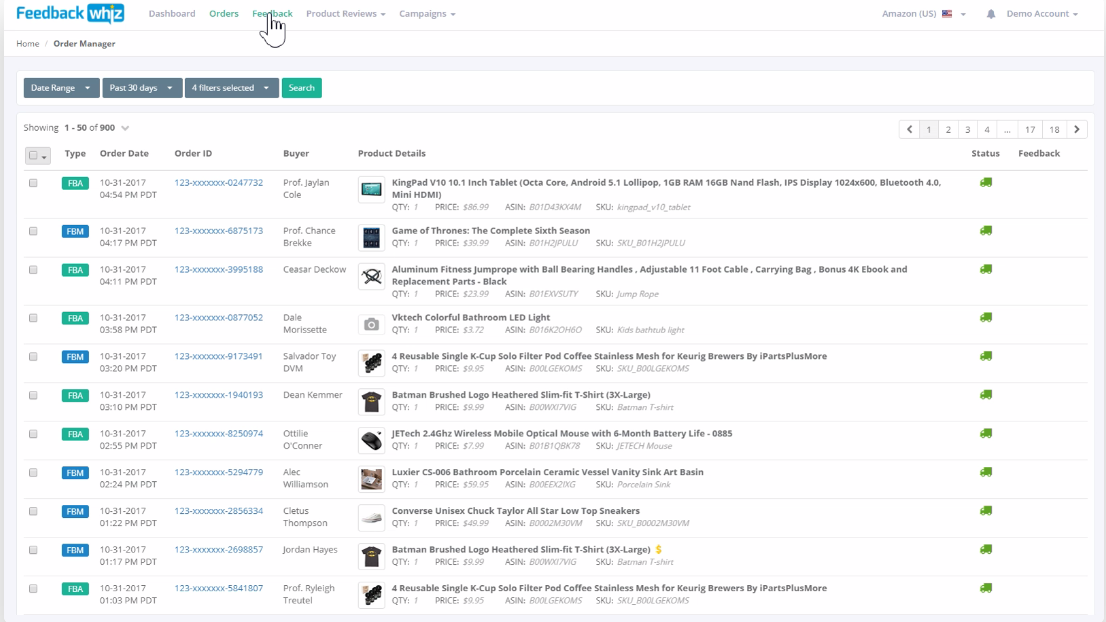Open the Date Range dropdown
The width and height of the screenshot is (1106, 622).
(61, 87)
